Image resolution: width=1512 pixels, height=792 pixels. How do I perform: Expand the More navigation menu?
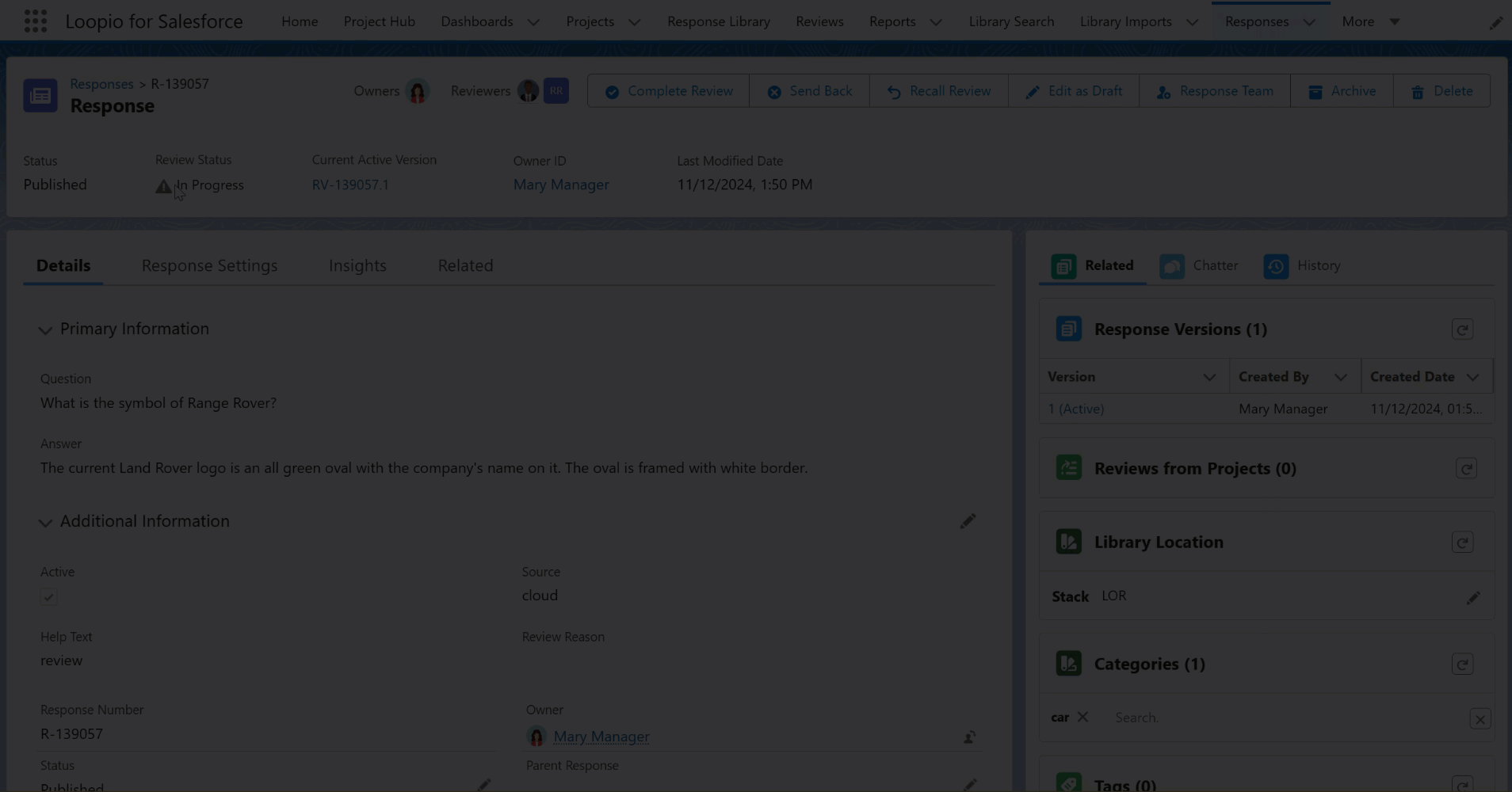tap(1371, 22)
